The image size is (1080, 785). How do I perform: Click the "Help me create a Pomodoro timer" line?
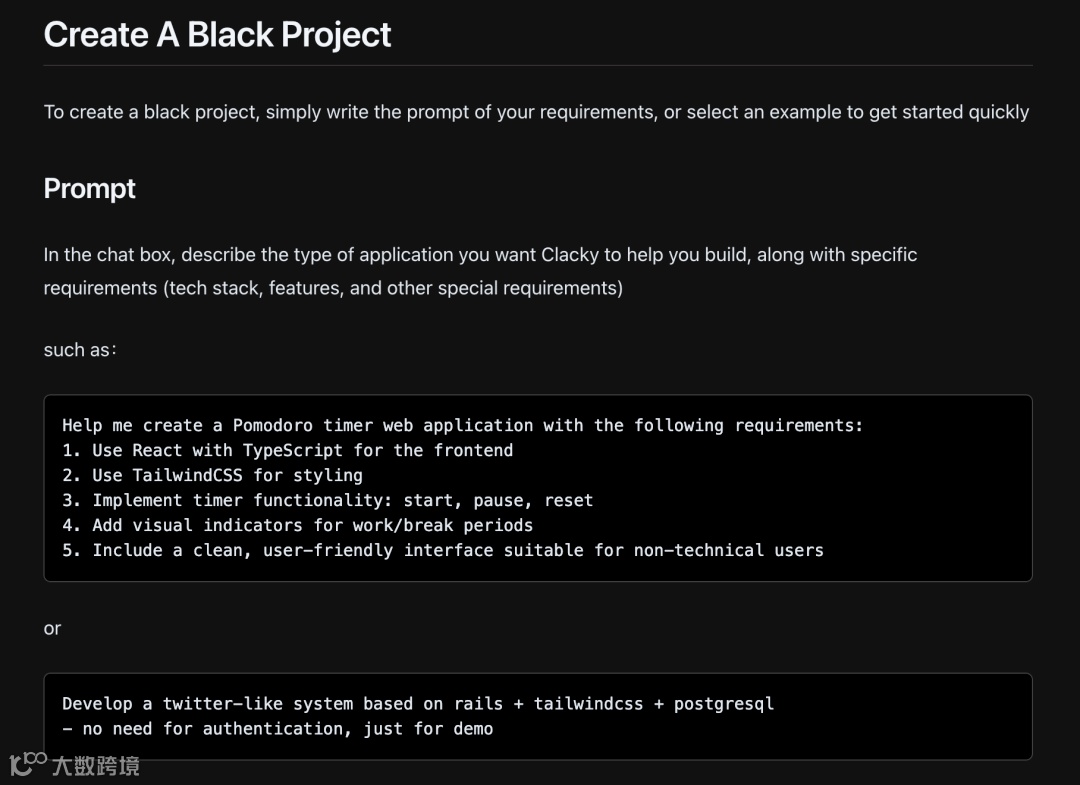tap(462, 425)
